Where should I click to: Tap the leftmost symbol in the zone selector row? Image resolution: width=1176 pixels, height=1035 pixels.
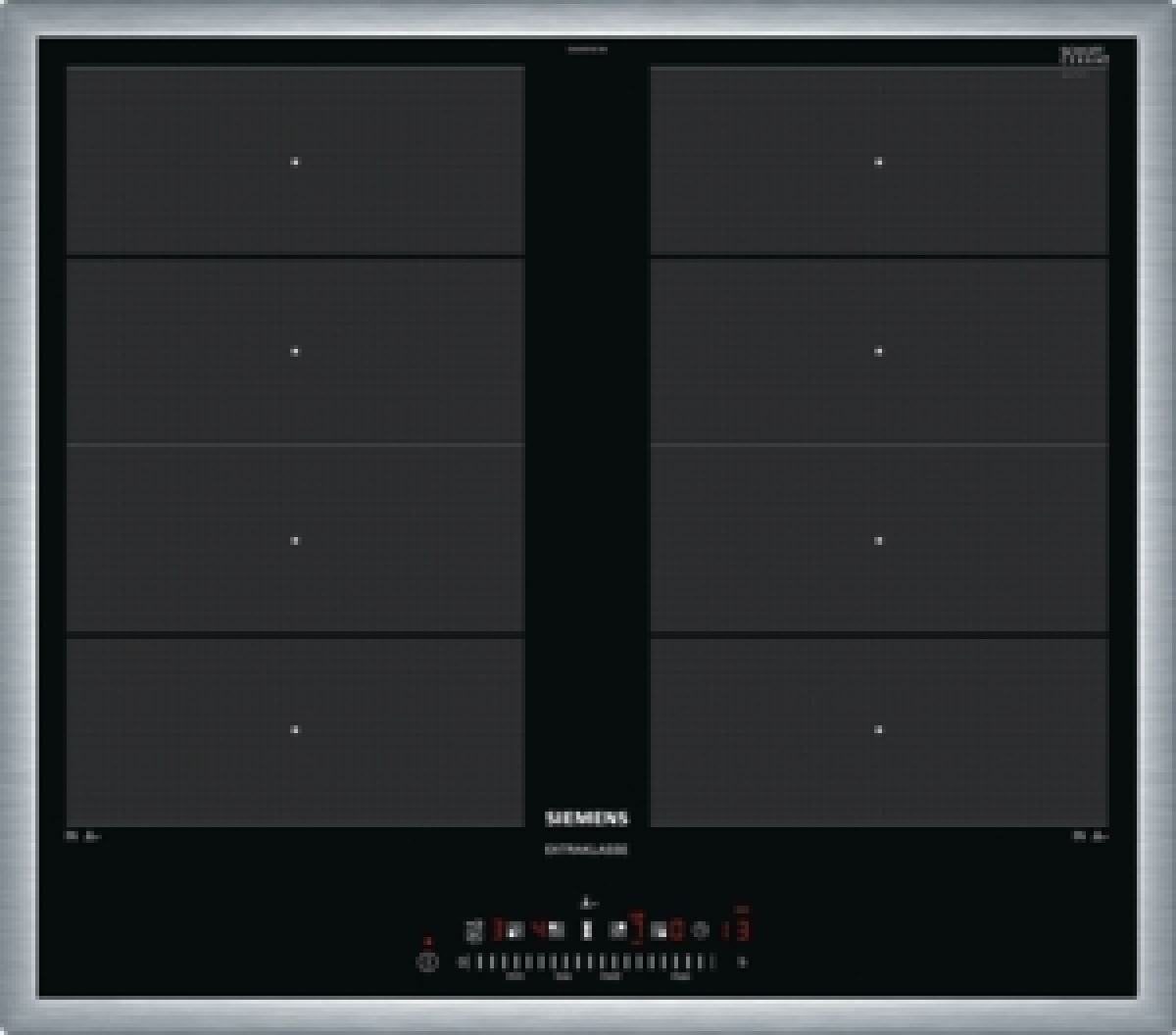(474, 931)
